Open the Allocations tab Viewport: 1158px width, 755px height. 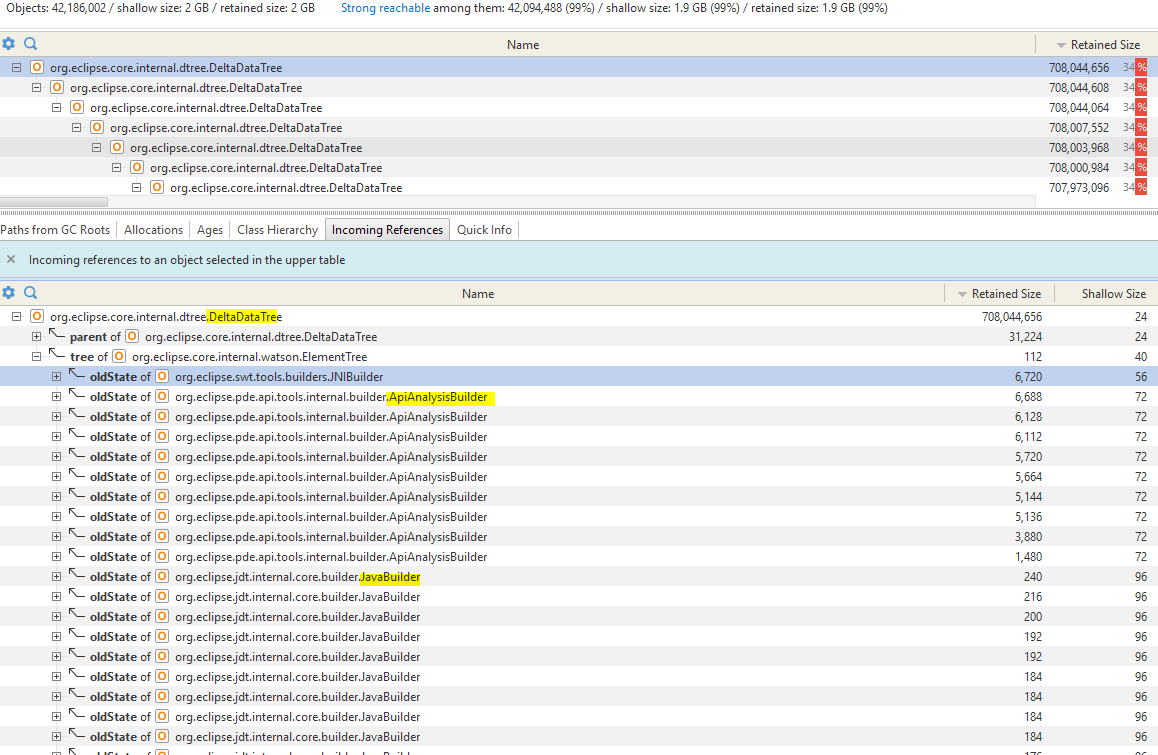(x=153, y=229)
